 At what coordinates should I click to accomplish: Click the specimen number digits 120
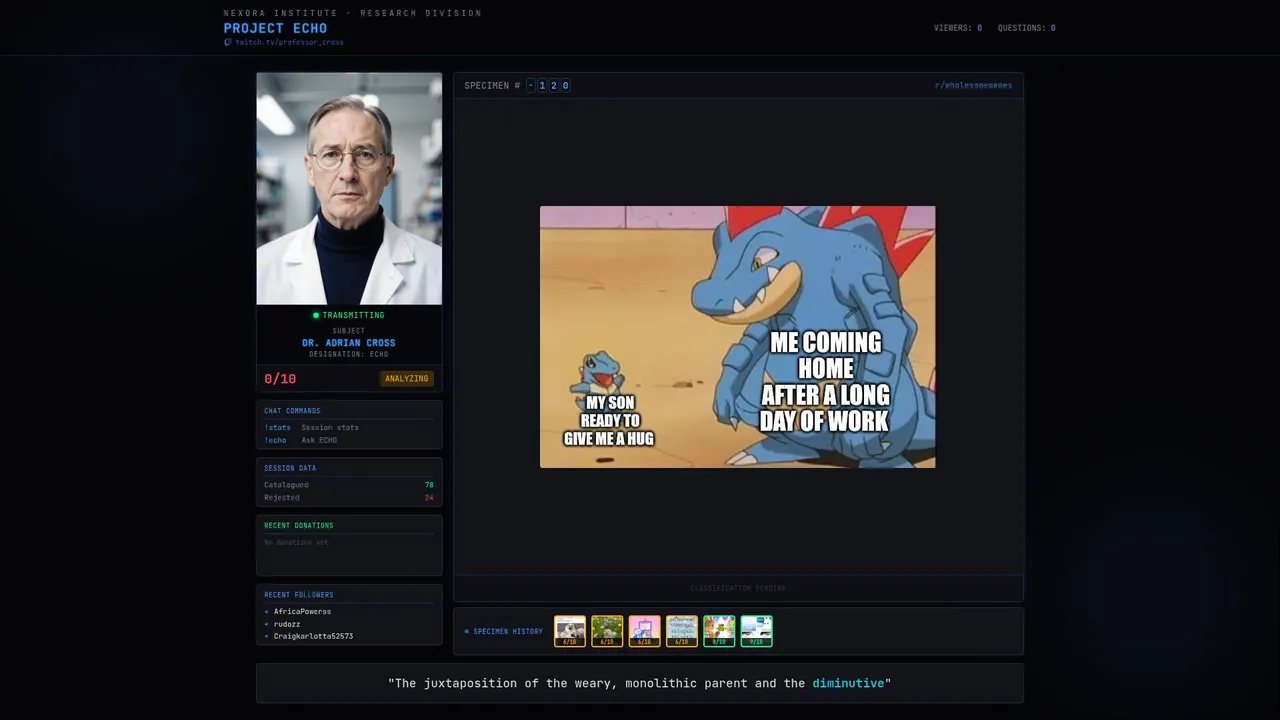tap(553, 86)
